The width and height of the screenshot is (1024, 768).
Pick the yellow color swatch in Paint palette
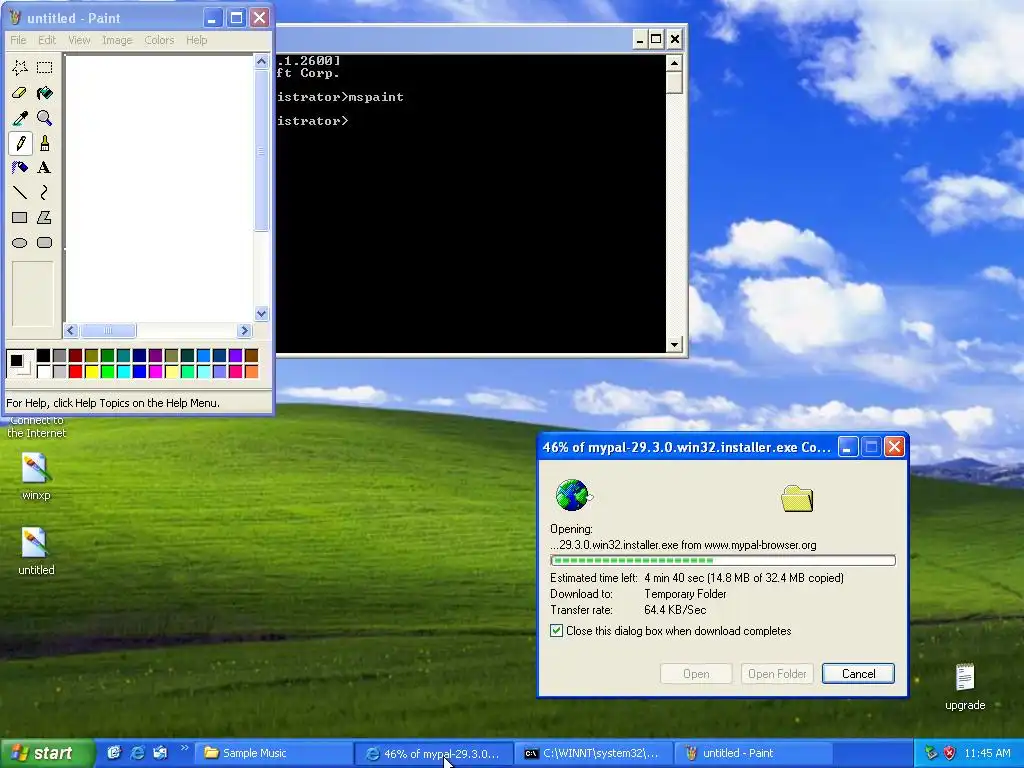pyautogui.click(x=91, y=372)
